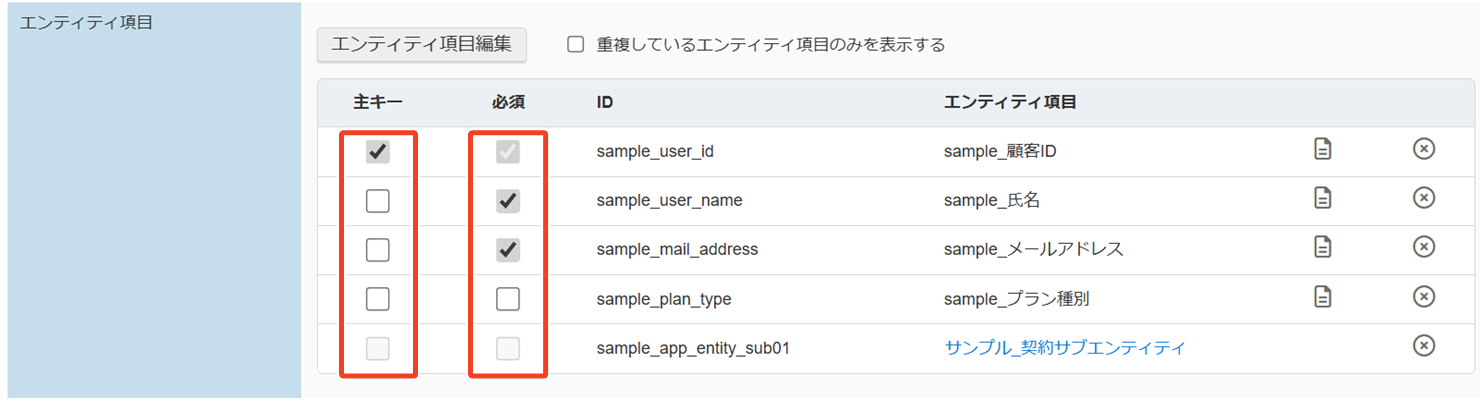Delete the sample_user_id entity row
The image size is (1484, 400).
[x=1424, y=150]
